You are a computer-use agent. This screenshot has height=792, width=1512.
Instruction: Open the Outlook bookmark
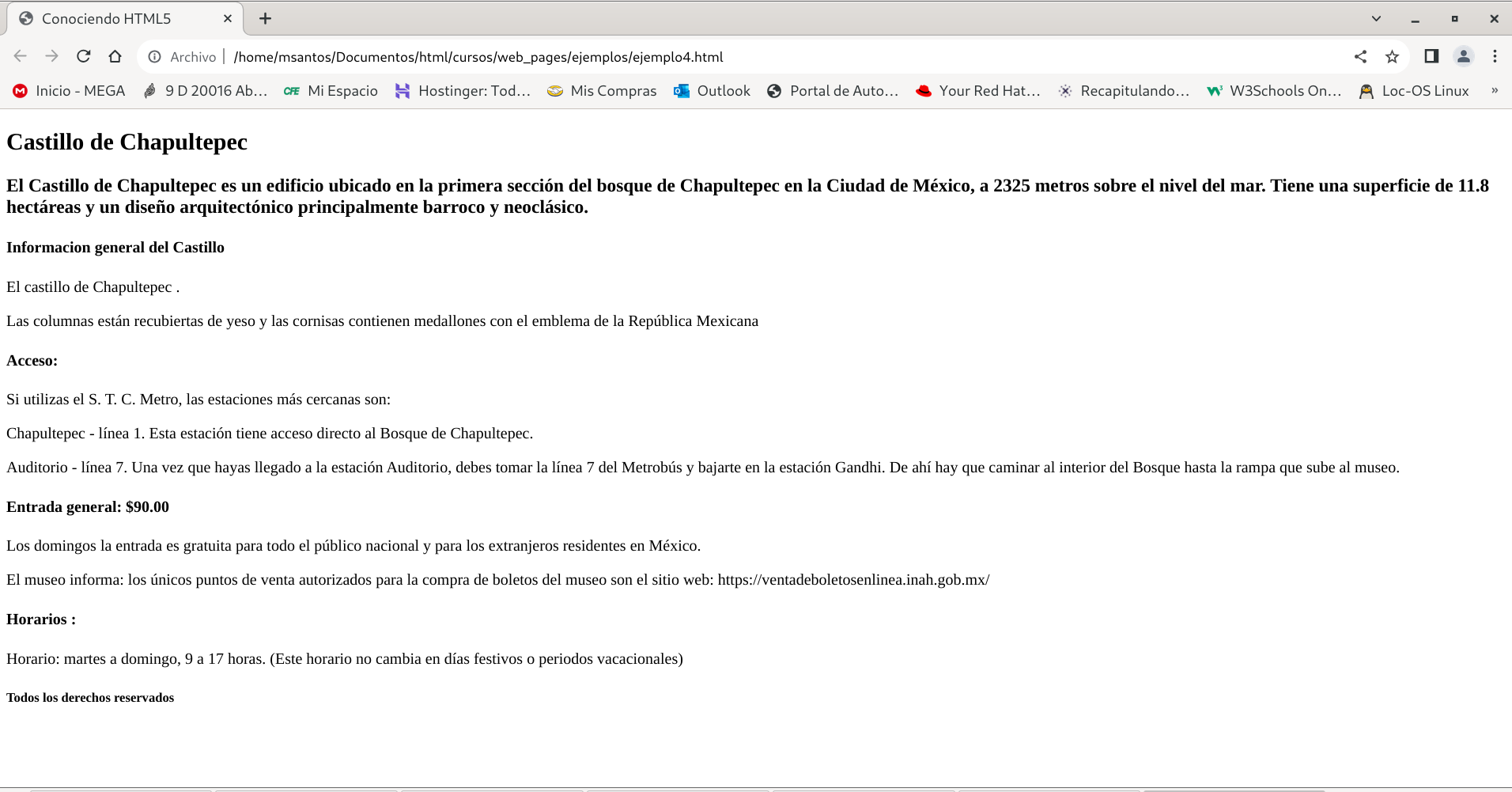pyautogui.click(x=712, y=91)
